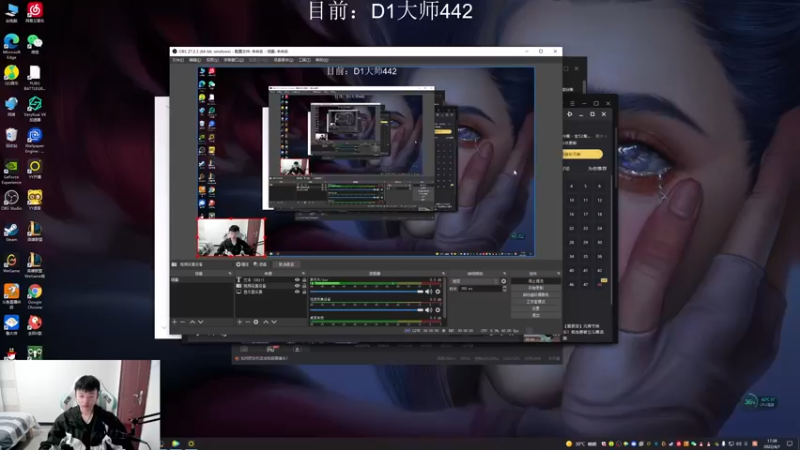800x450 pixels.
Task: Click the transition duration input field
Action: click(480, 289)
